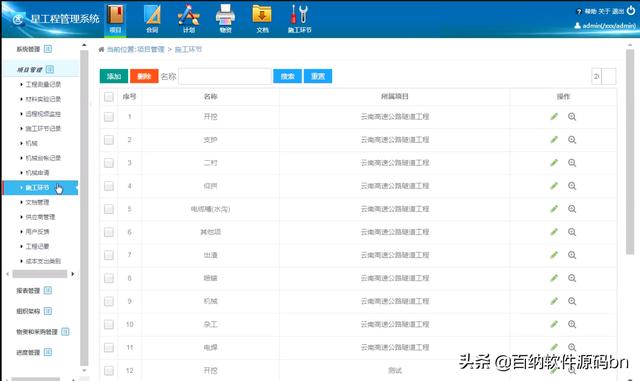This screenshot has width=640, height=381.
Task: Click the home icon in breadcrumb
Action: tap(101, 49)
